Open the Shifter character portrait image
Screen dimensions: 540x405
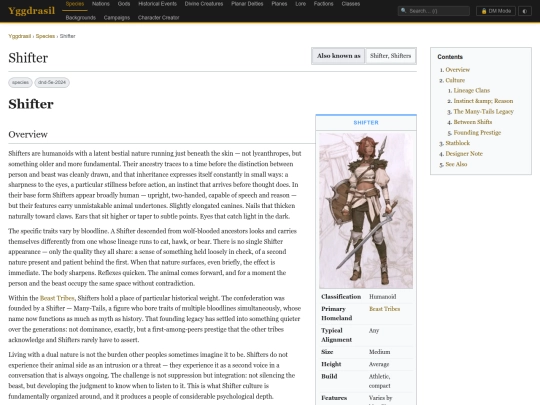coord(366,211)
